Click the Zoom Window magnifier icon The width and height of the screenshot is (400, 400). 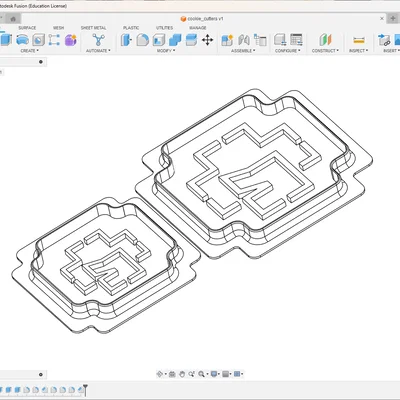(x=201, y=374)
